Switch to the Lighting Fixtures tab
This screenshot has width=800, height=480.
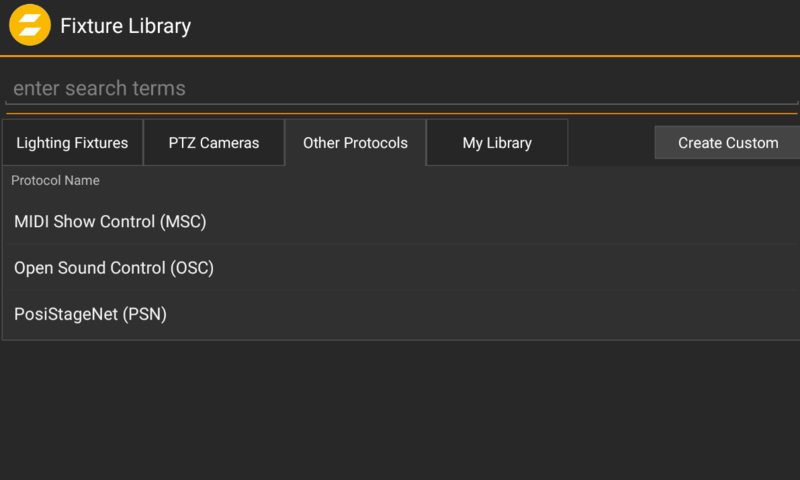pos(72,143)
